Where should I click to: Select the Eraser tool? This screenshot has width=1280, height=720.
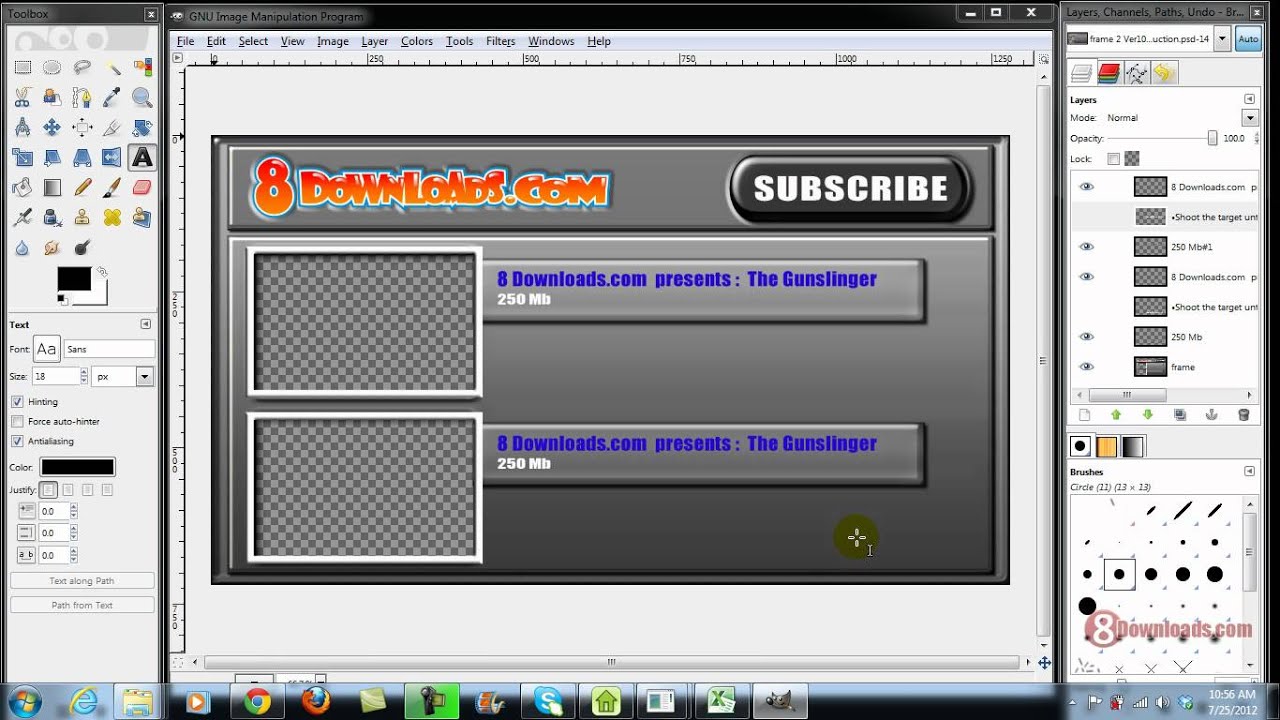tap(142, 188)
